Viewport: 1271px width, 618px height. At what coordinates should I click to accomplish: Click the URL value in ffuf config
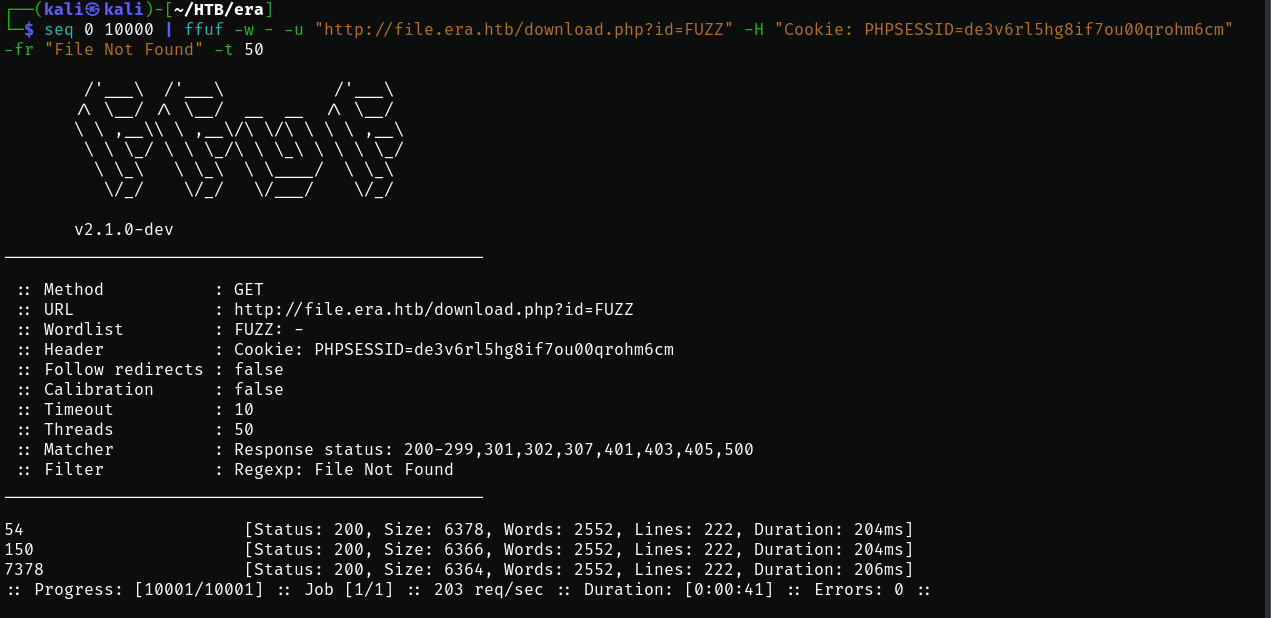[433, 310]
